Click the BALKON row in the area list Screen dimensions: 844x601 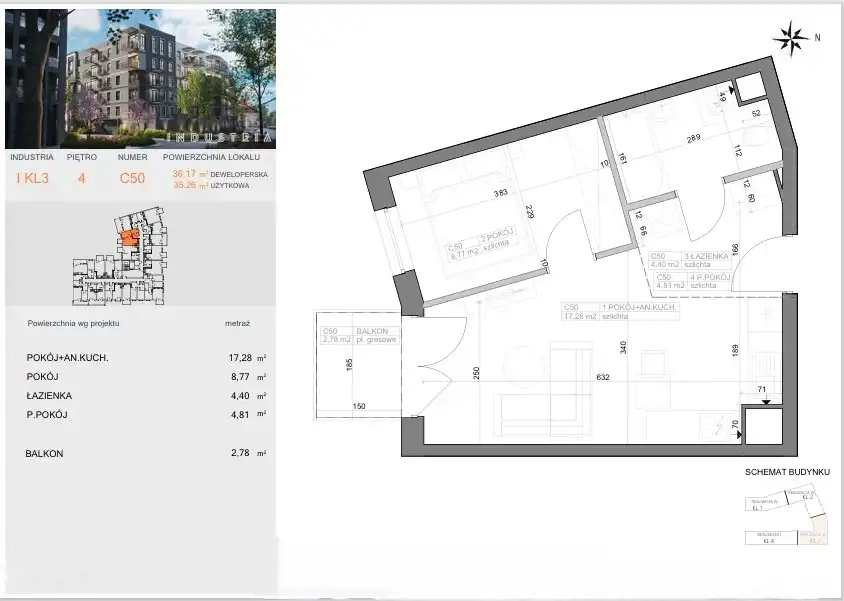click(x=145, y=453)
